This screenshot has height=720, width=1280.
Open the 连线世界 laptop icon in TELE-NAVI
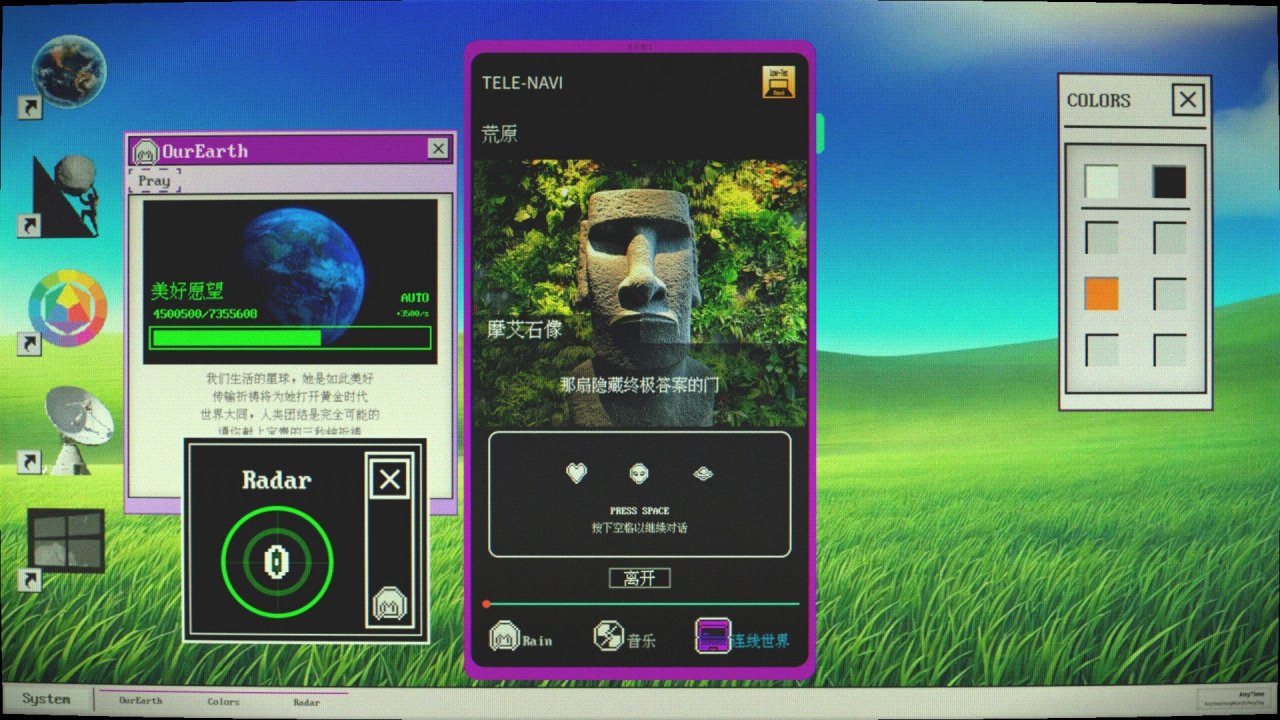[713, 636]
